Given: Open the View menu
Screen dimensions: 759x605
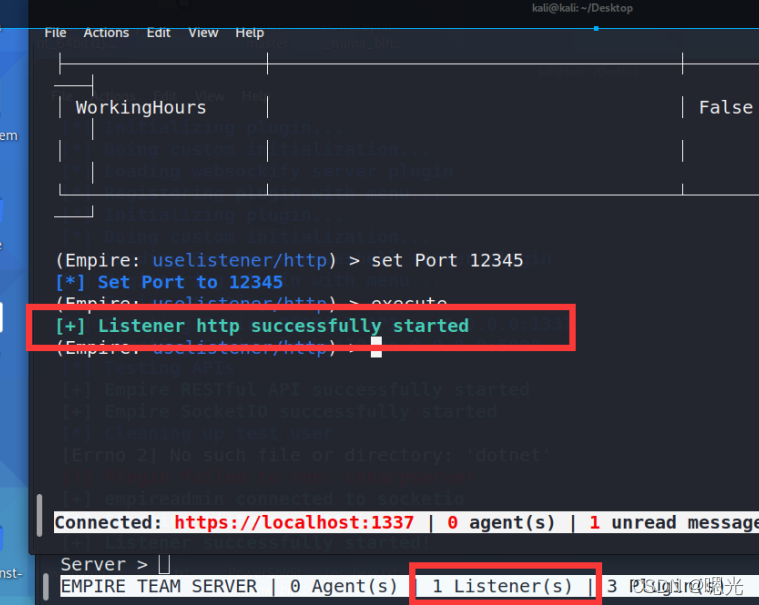Looking at the screenshot, I should point(203,33).
